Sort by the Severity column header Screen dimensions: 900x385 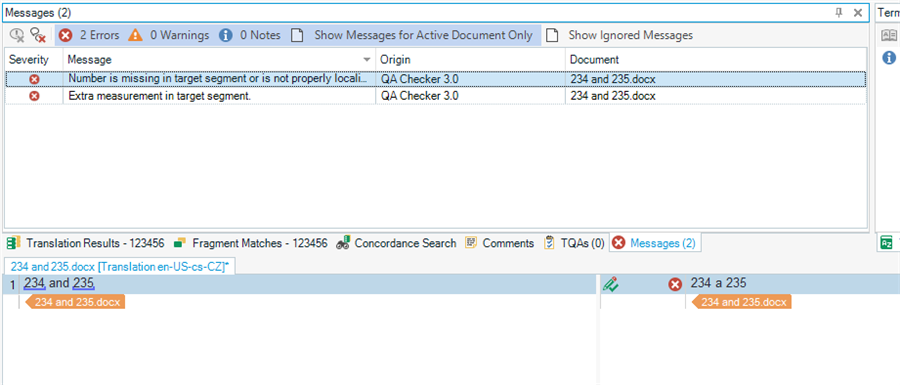click(29, 60)
